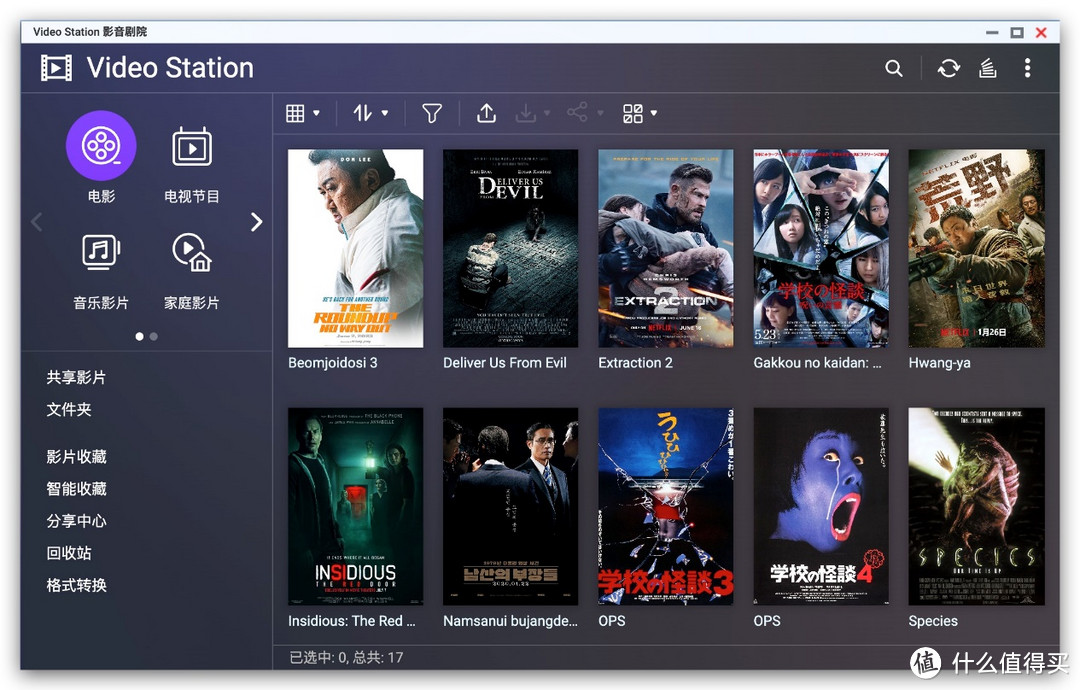Select the Deliver Us From Evil poster

[510, 249]
